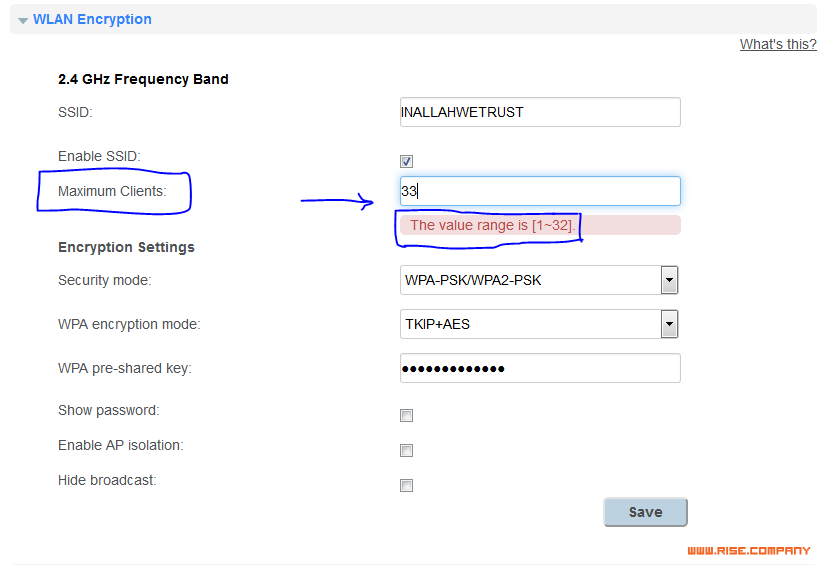Open the What's this? help link
Screen dimensions: 822x565
click(x=778, y=45)
